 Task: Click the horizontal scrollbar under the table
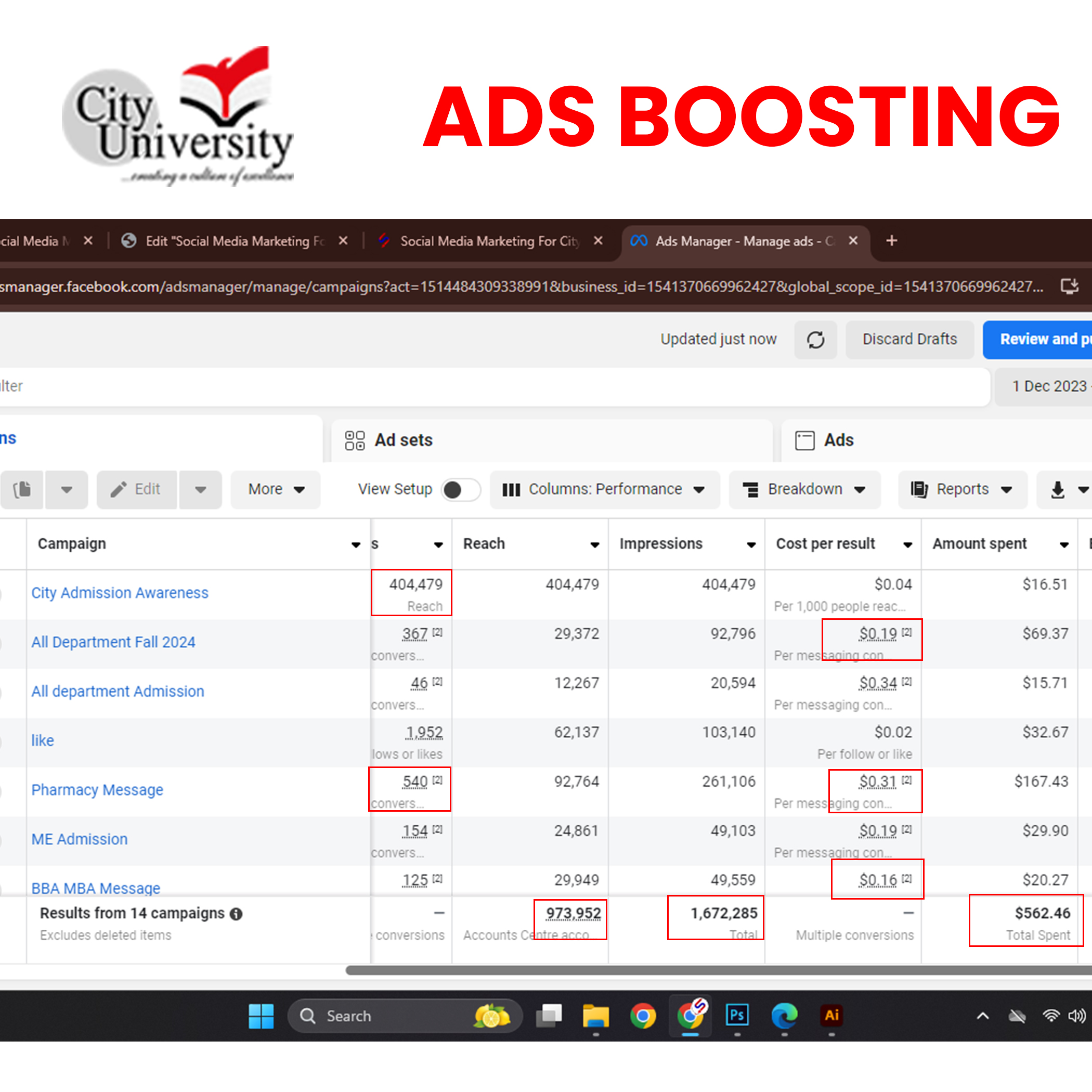[x=718, y=970]
